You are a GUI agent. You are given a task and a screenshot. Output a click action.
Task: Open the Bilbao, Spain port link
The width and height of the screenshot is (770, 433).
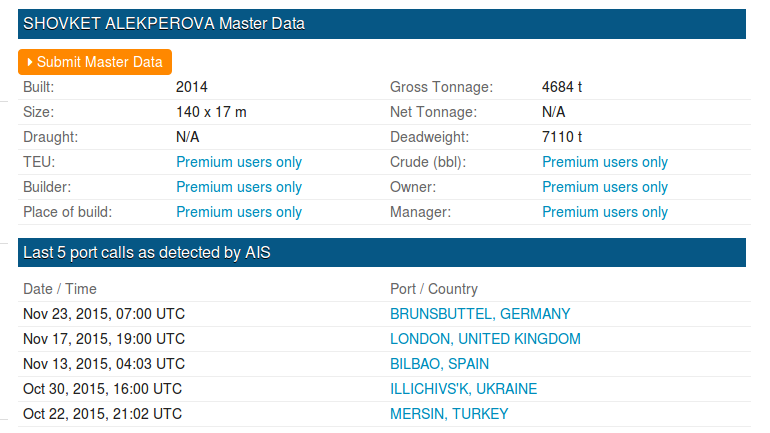[439, 364]
